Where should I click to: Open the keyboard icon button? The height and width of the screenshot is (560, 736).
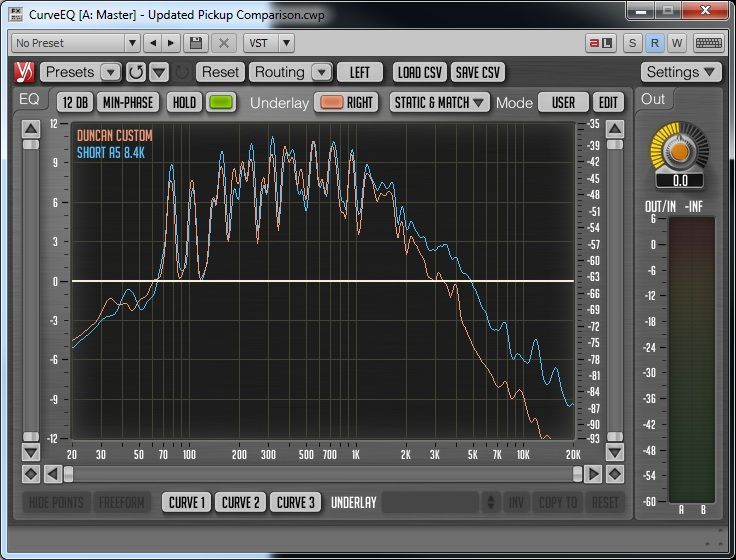(708, 43)
